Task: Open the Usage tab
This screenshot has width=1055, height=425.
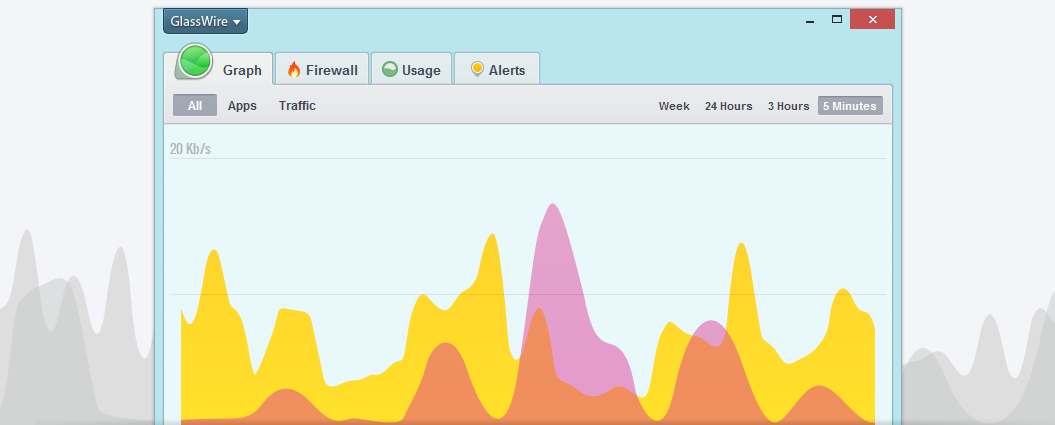Action: click(x=411, y=69)
